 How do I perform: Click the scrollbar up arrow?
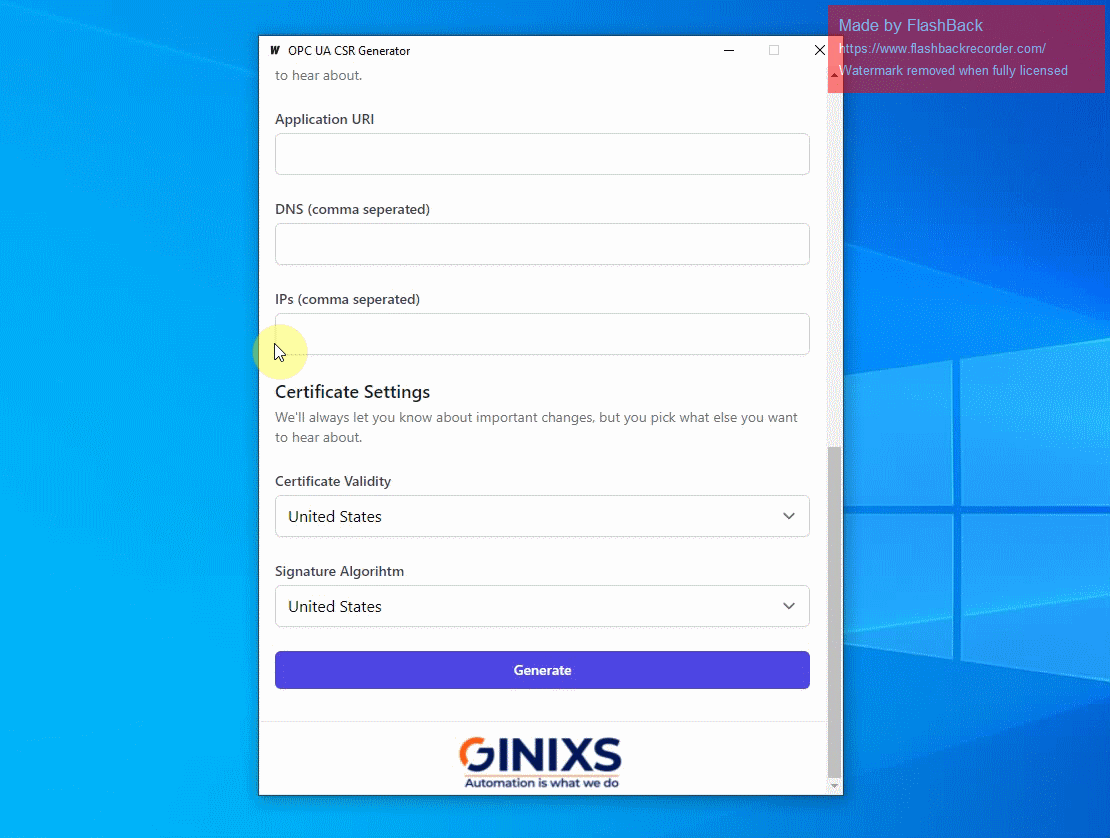tap(835, 74)
